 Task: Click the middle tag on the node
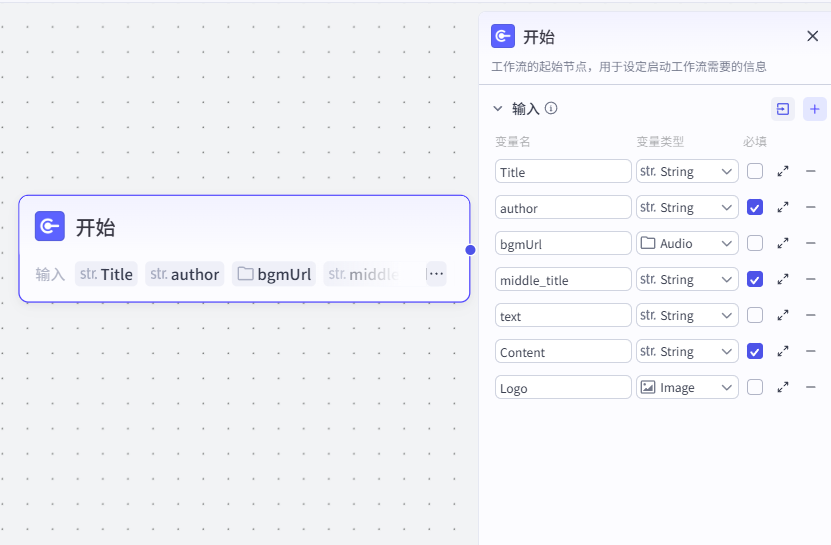(x=364, y=274)
